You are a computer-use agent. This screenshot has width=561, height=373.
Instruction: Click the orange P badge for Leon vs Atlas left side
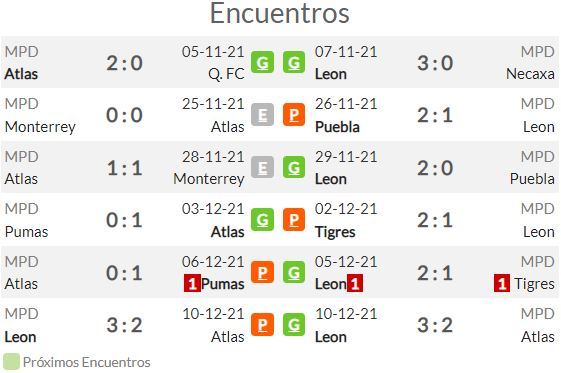click(262, 325)
